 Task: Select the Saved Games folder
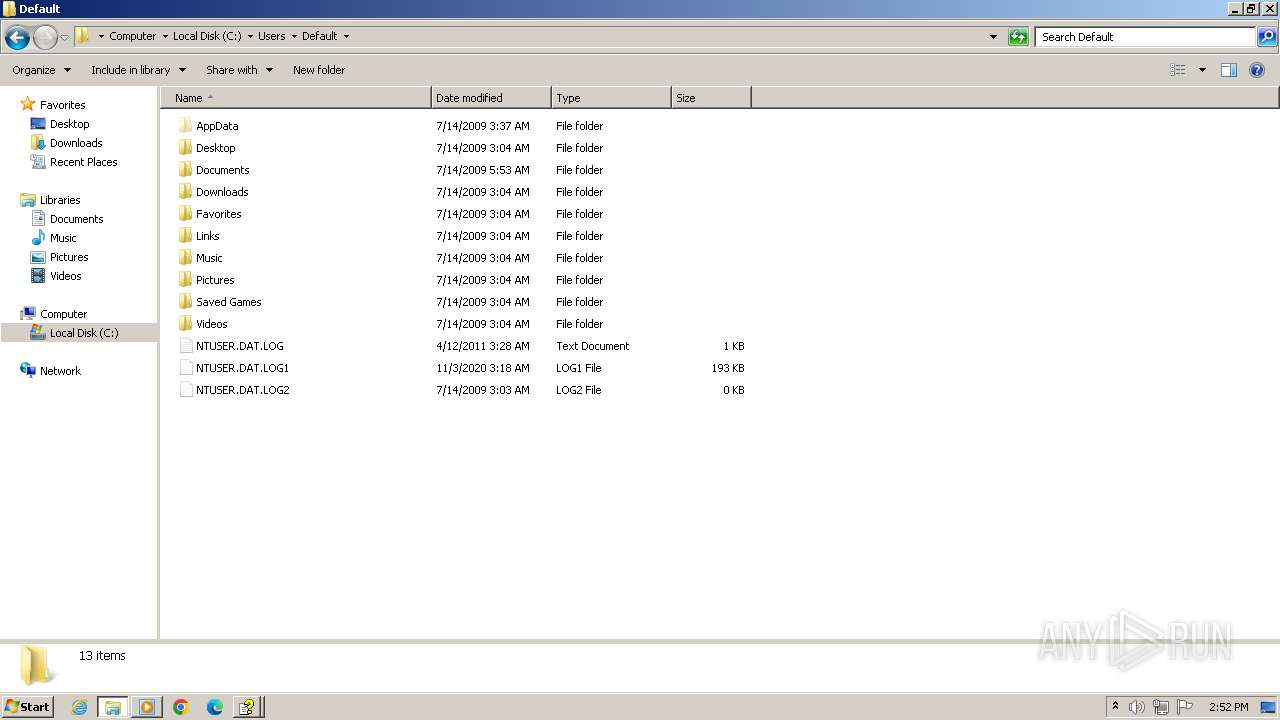[228, 302]
